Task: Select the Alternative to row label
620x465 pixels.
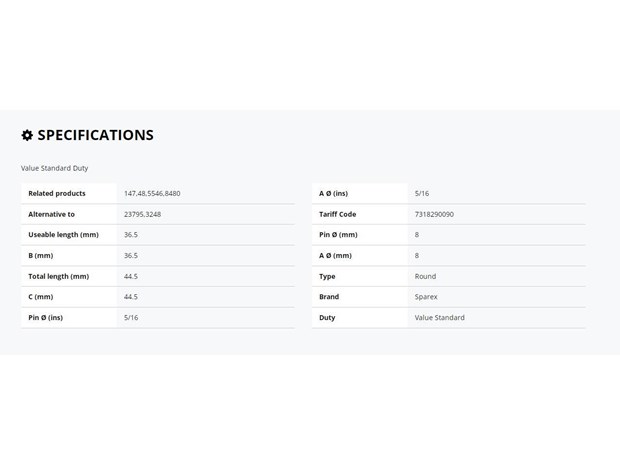Action: [51, 214]
